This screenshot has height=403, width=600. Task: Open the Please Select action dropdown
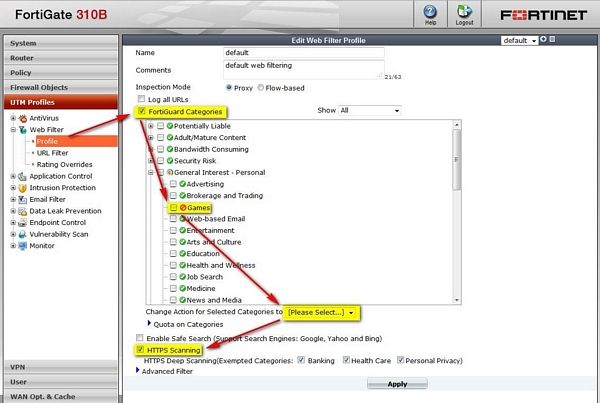[321, 312]
